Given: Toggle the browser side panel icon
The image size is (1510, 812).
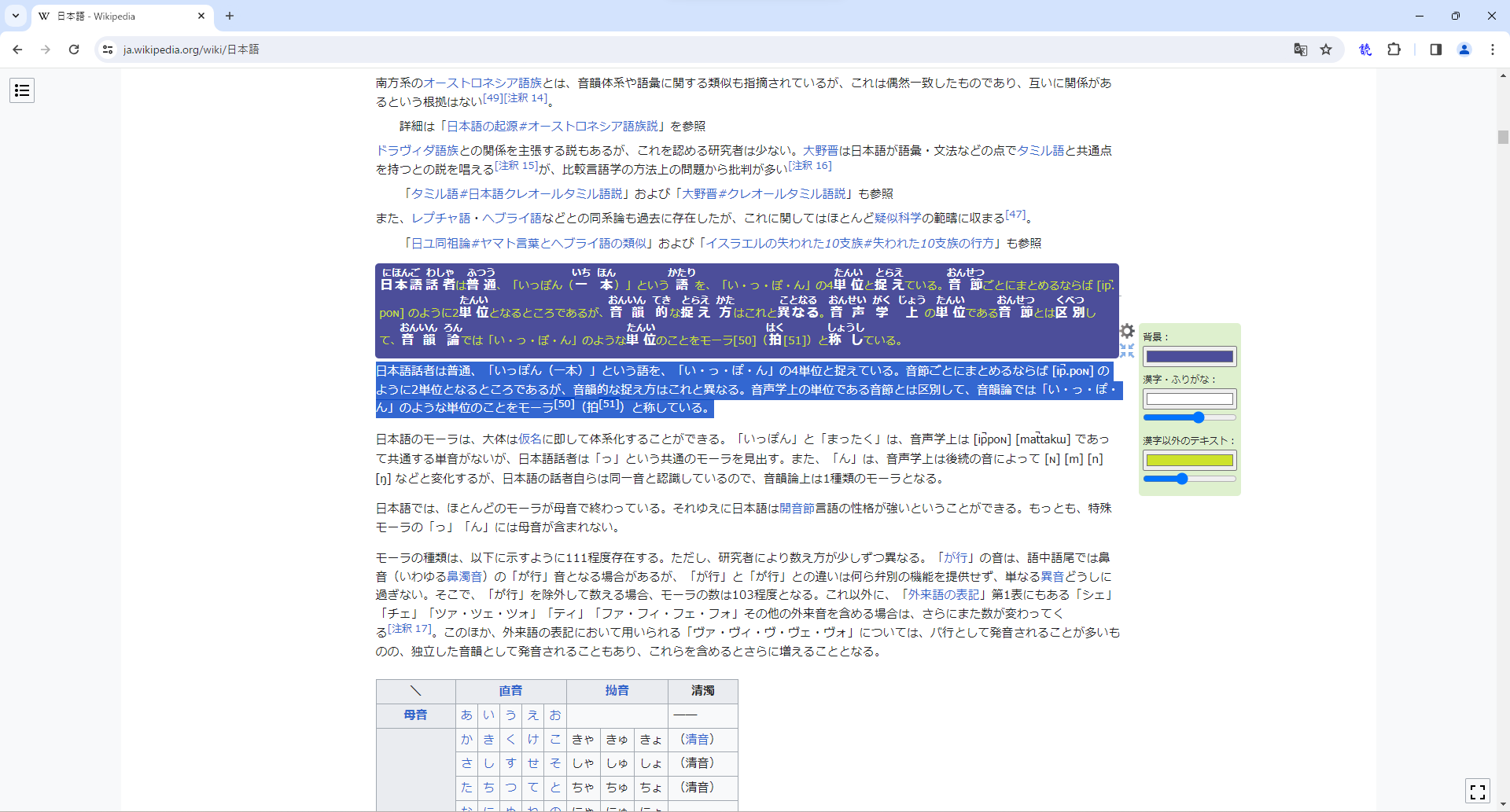Looking at the screenshot, I should 1435,50.
